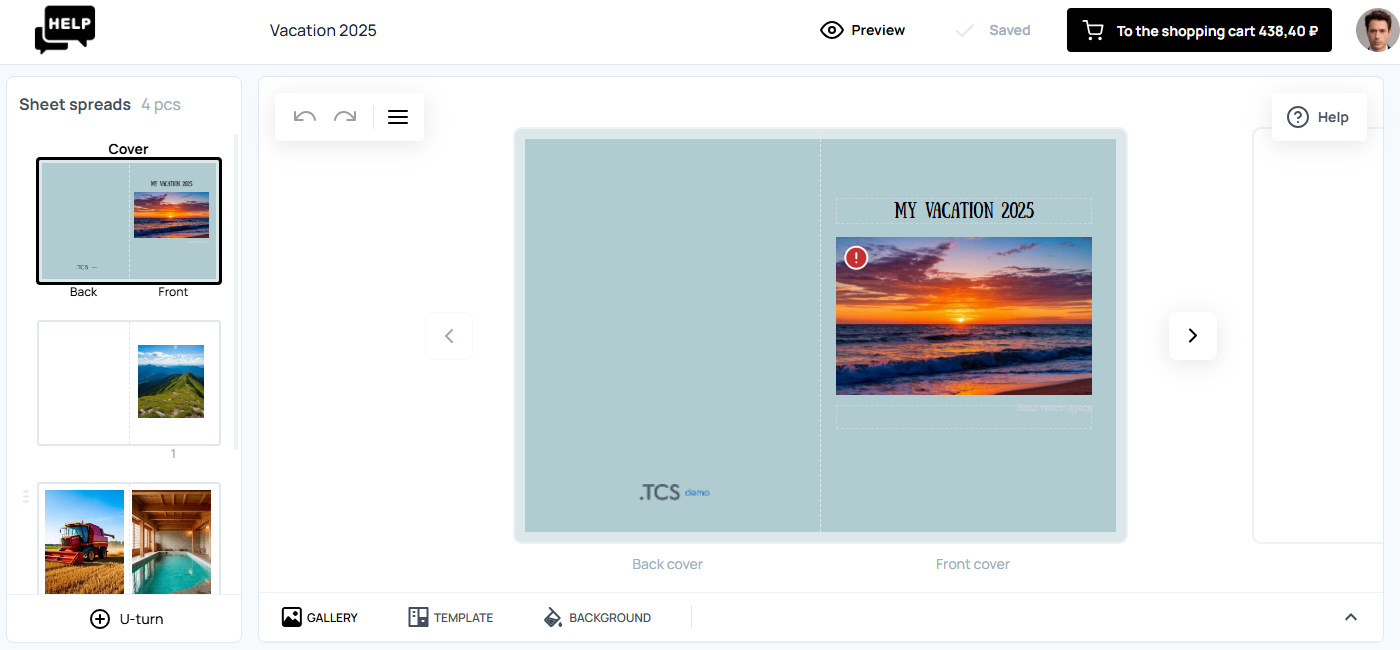The width and height of the screenshot is (1400, 650).
Task: Click the MY VACATION 2025 title text field
Action: [x=963, y=211]
